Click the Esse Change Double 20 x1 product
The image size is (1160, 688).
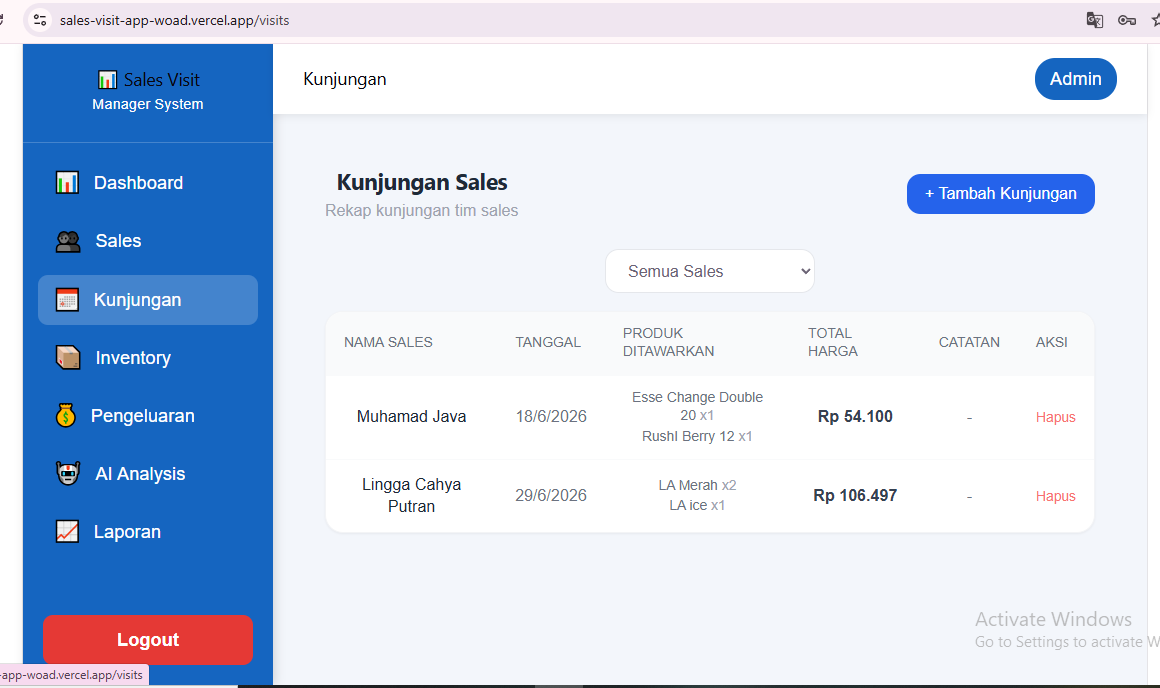(697, 406)
